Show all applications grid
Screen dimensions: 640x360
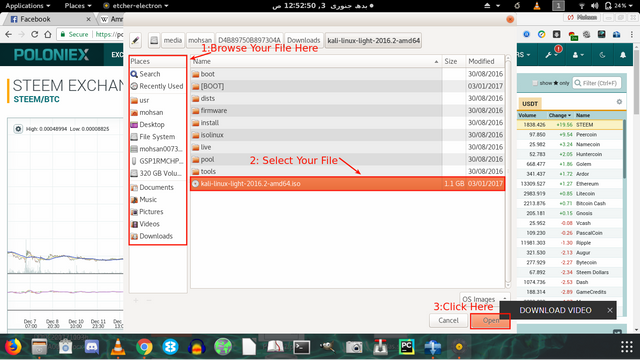pos(627,347)
